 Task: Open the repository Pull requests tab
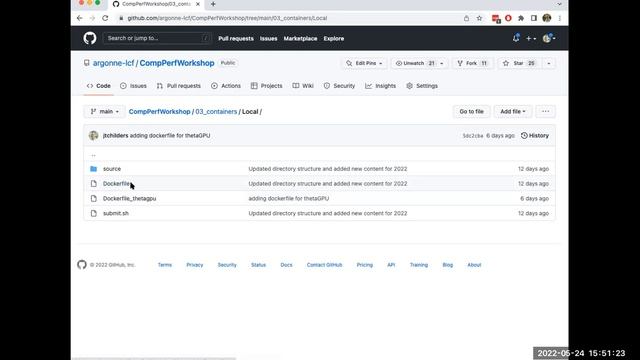coord(179,86)
